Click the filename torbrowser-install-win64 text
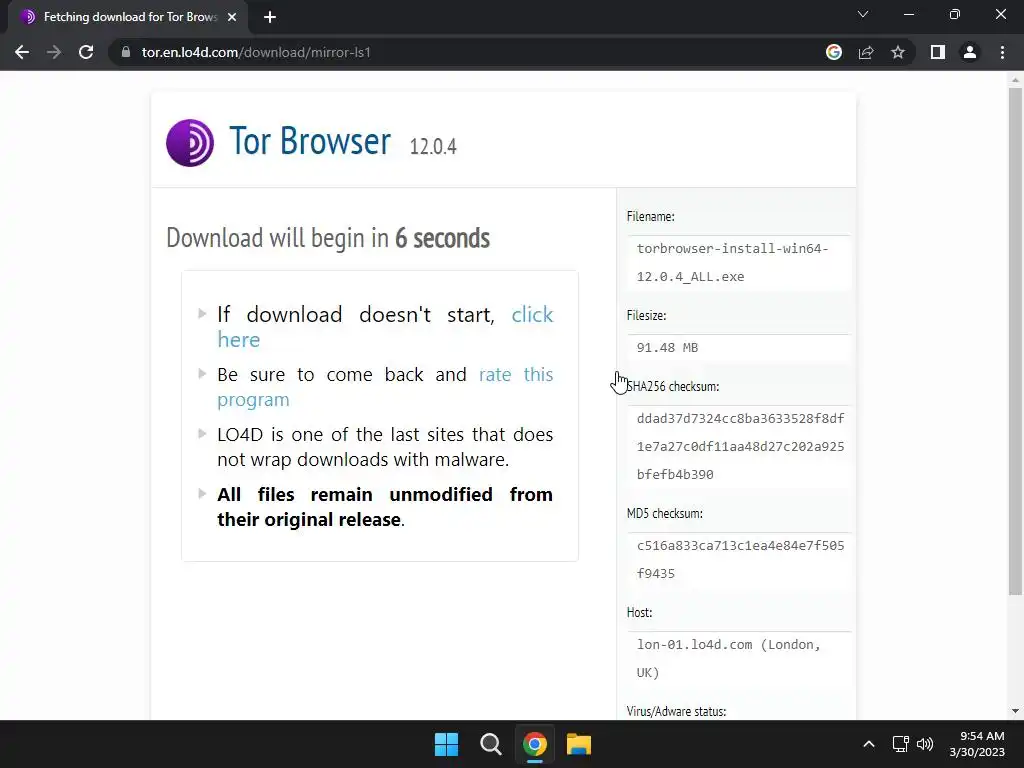1024x768 pixels. [733, 263]
